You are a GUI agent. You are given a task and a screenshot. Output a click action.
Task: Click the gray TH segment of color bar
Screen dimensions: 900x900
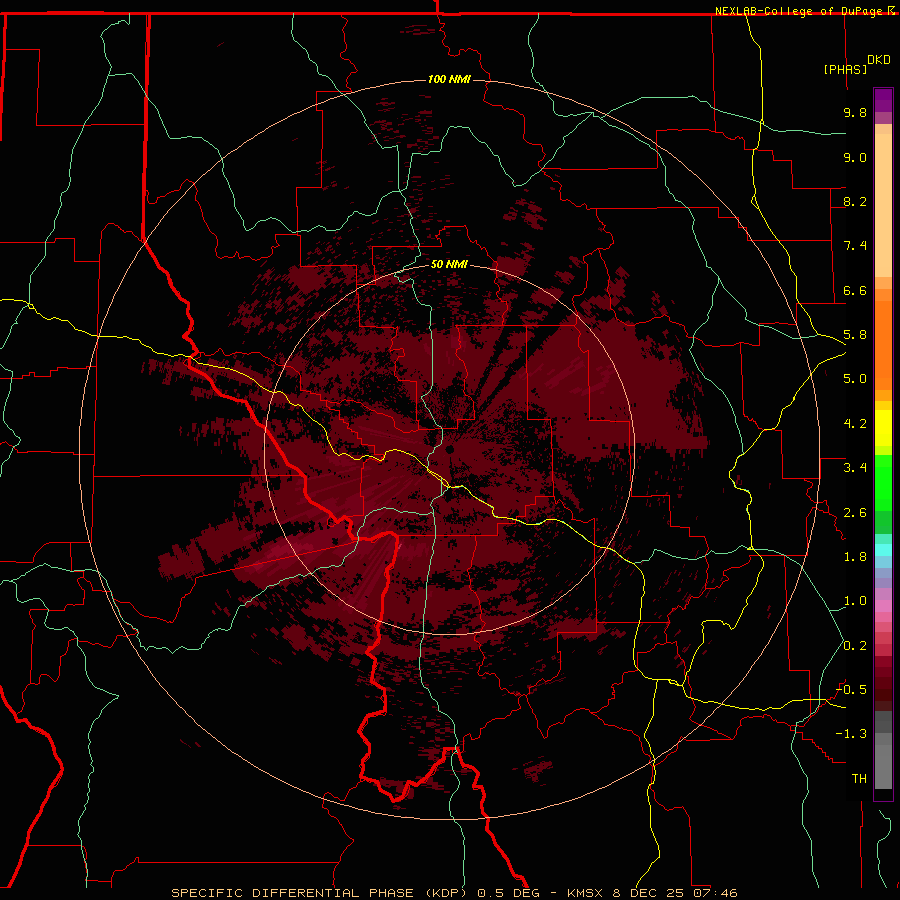pos(883,766)
